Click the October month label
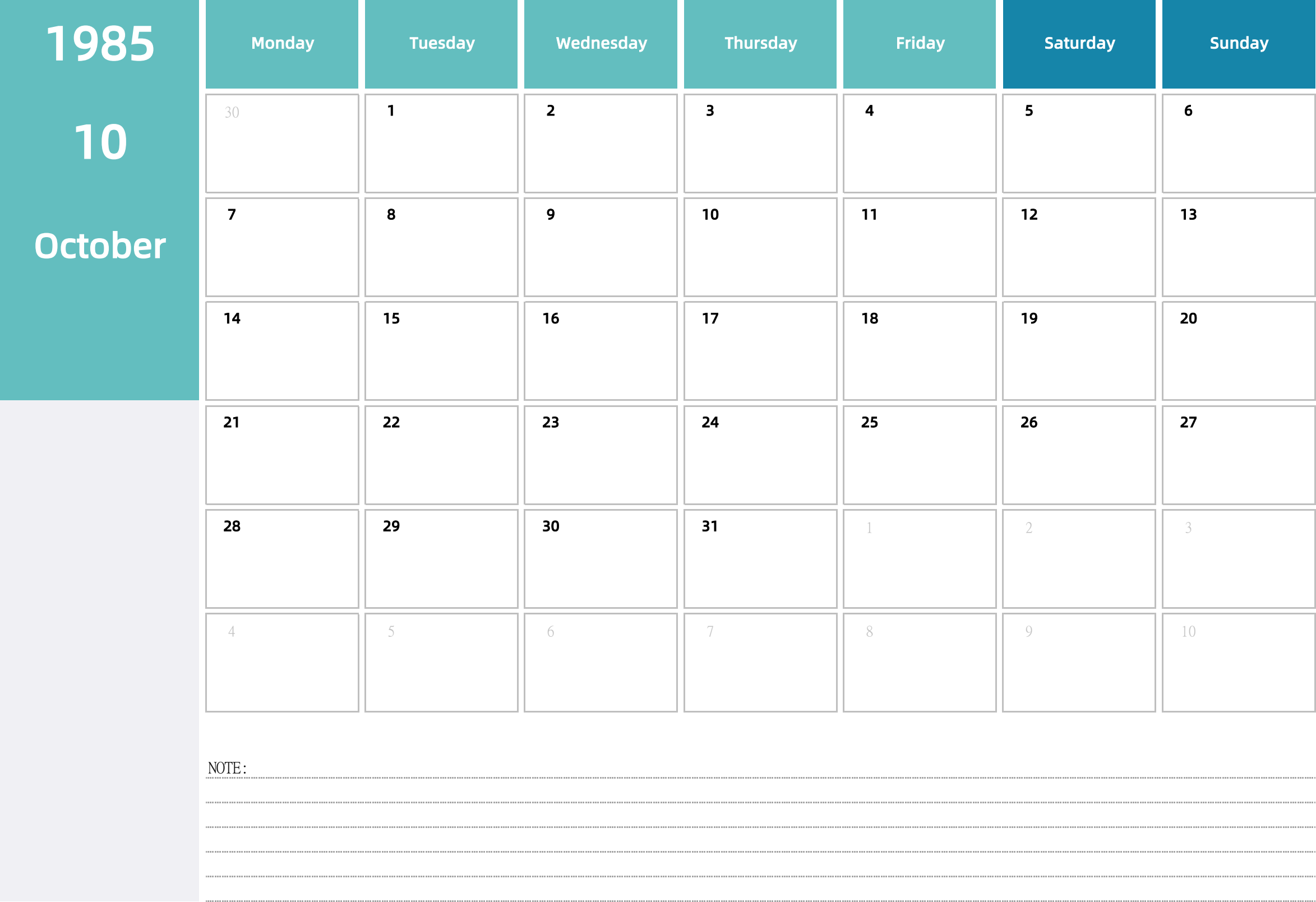The image size is (1316, 902). coord(99,243)
